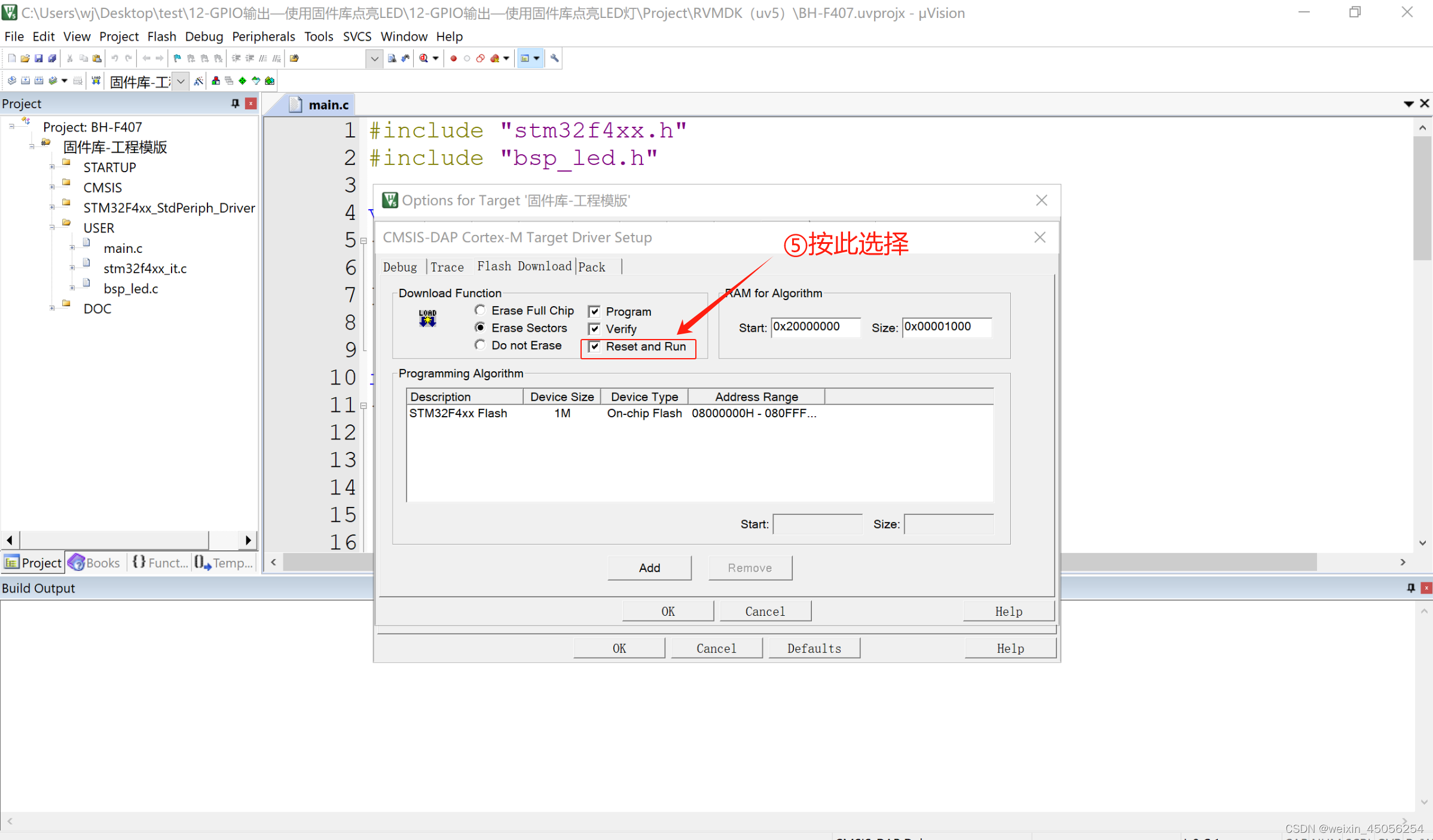Click the window layout toolbar icon

[x=525, y=58]
